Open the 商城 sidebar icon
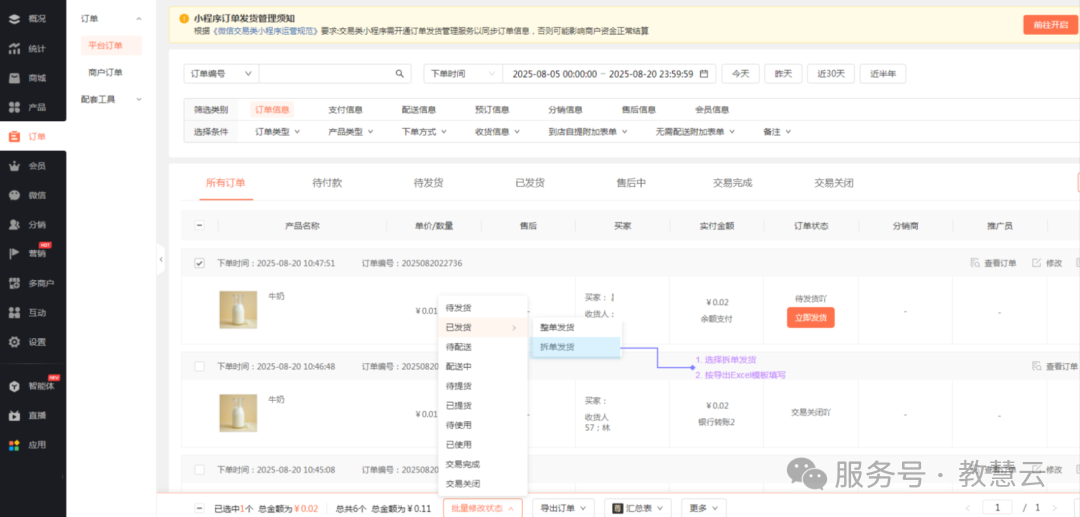Image resolution: width=1080 pixels, height=517 pixels. (x=15, y=78)
